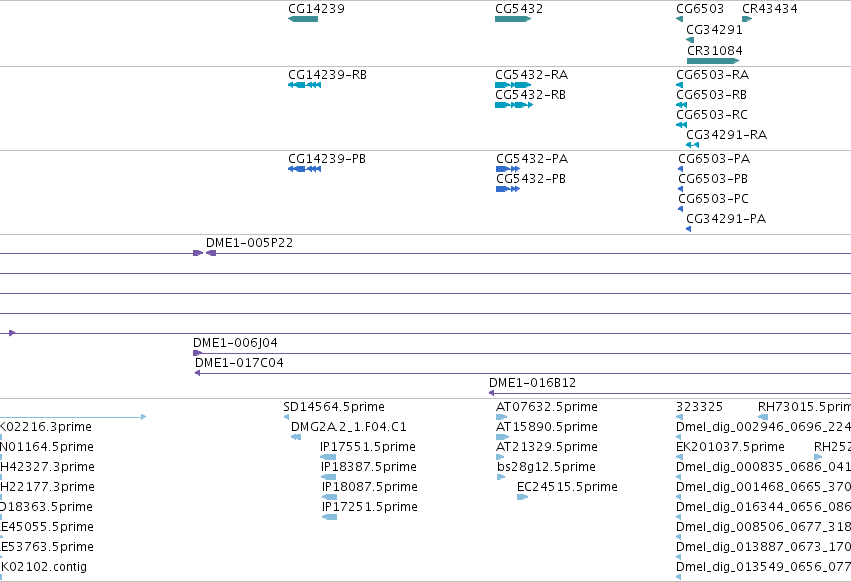Screen dimensions: 851x582
Task: Select the IP17551.5prime EST glyph
Action: click(328, 457)
